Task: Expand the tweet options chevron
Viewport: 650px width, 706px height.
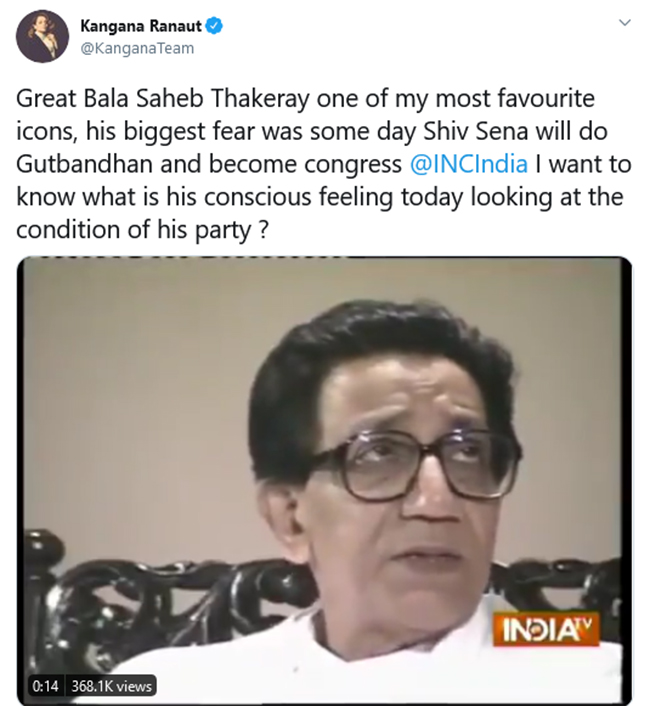Action: coord(625,24)
